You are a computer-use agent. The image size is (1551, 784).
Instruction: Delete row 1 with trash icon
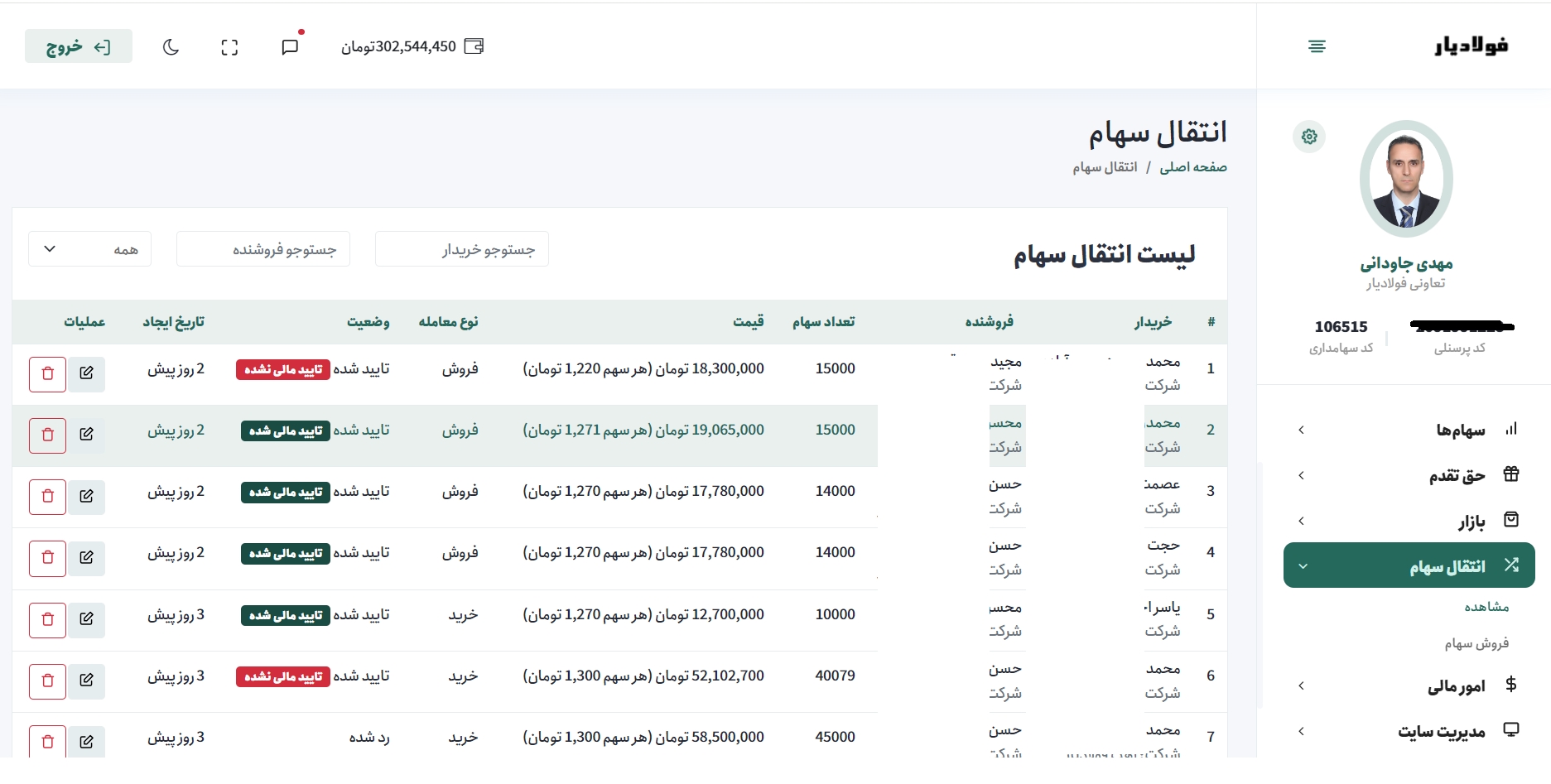47,373
